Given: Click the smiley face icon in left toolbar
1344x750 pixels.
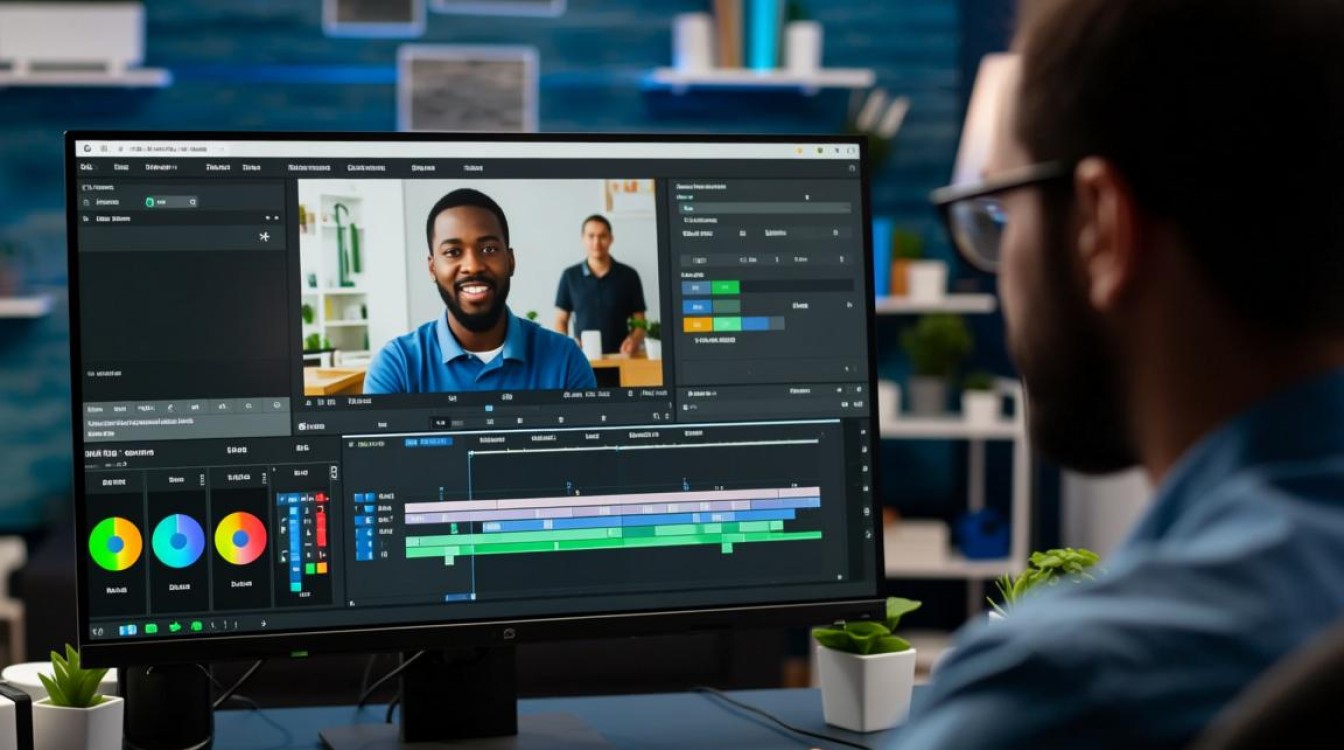Looking at the screenshot, I should pyautogui.click(x=275, y=405).
